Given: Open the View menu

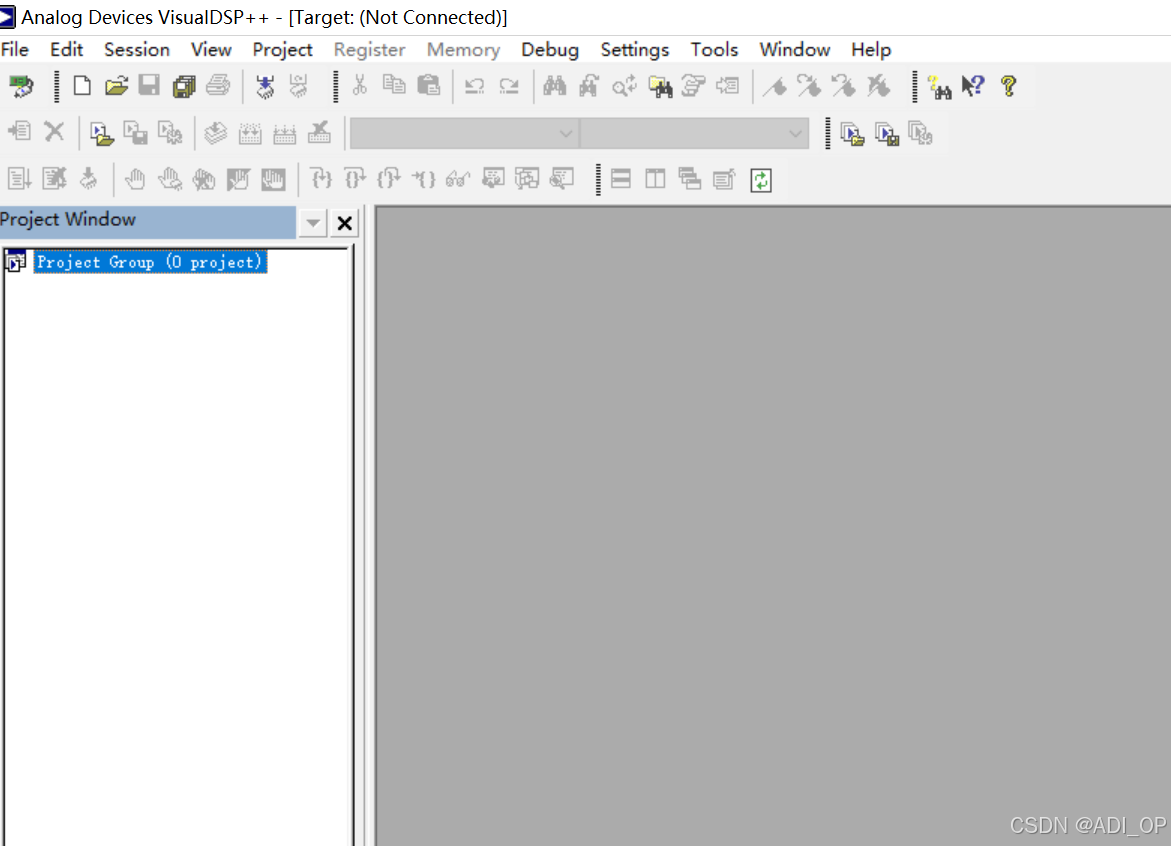Looking at the screenshot, I should pos(211,49).
